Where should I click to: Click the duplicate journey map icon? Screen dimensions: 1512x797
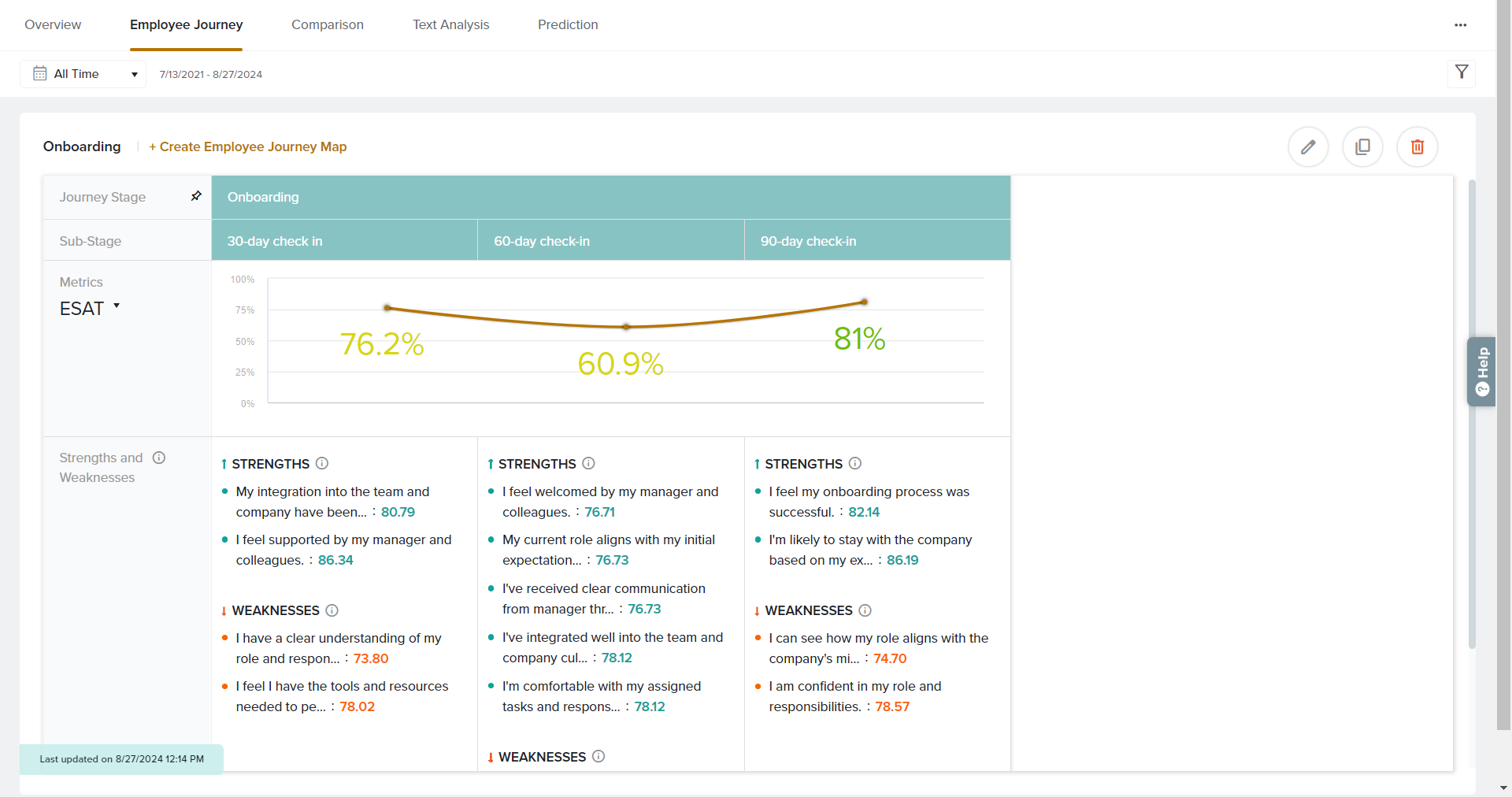[x=1362, y=147]
